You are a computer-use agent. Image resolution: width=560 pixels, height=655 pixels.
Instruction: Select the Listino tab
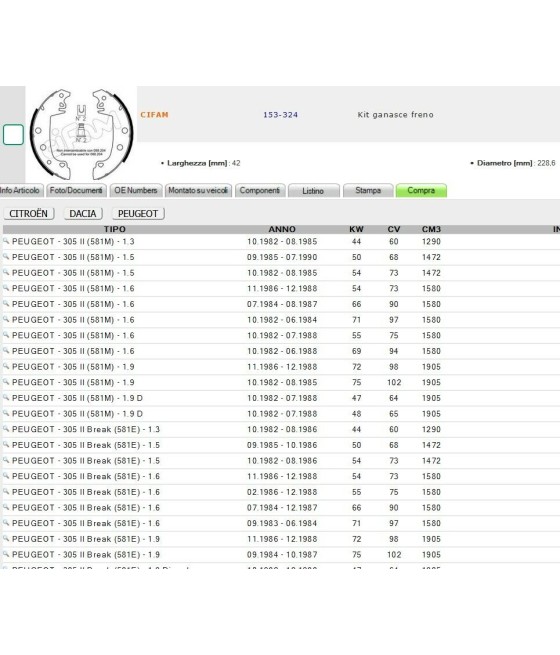313,190
